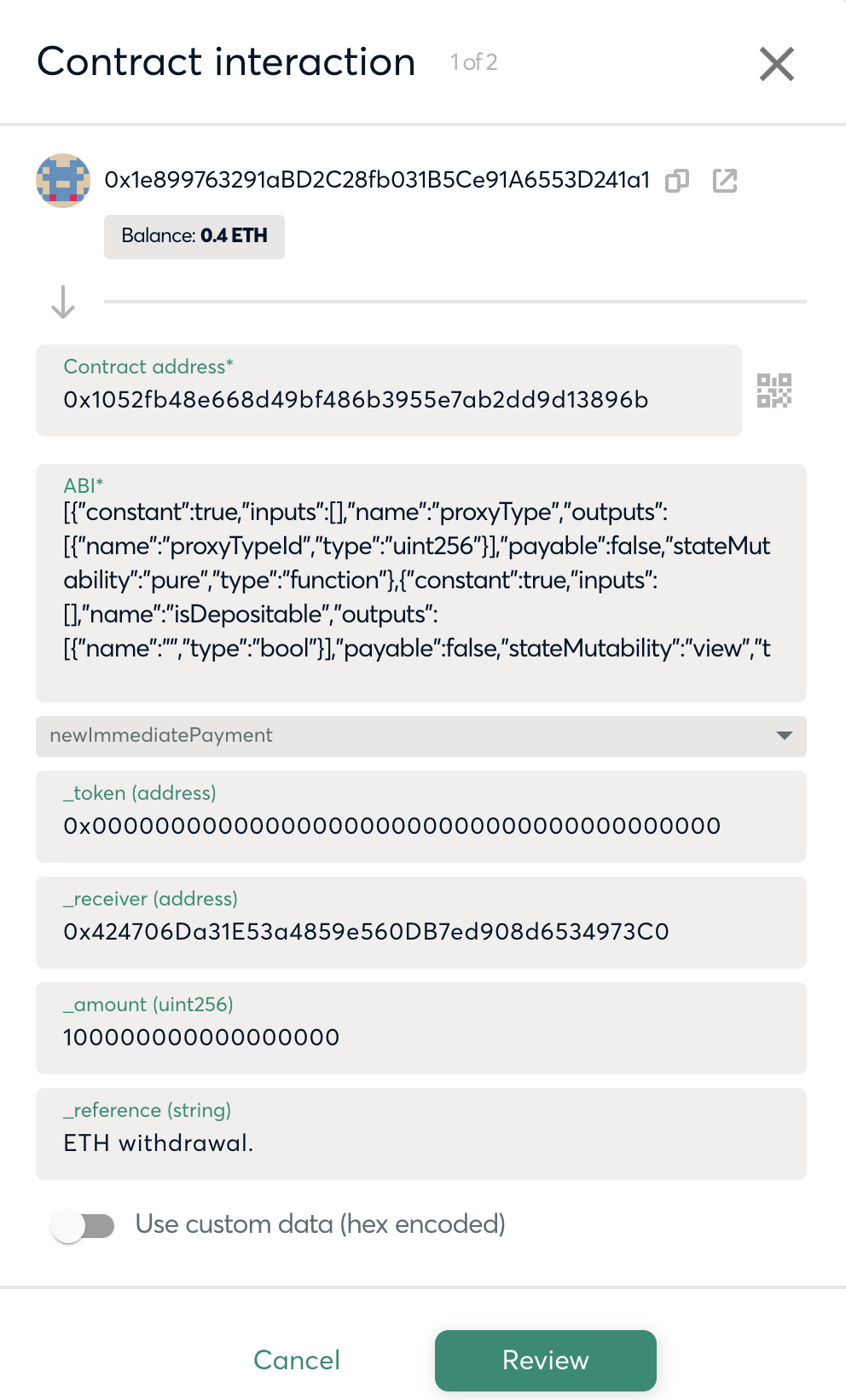Scan QR code for contract address
846x1400 pixels.
(x=774, y=390)
